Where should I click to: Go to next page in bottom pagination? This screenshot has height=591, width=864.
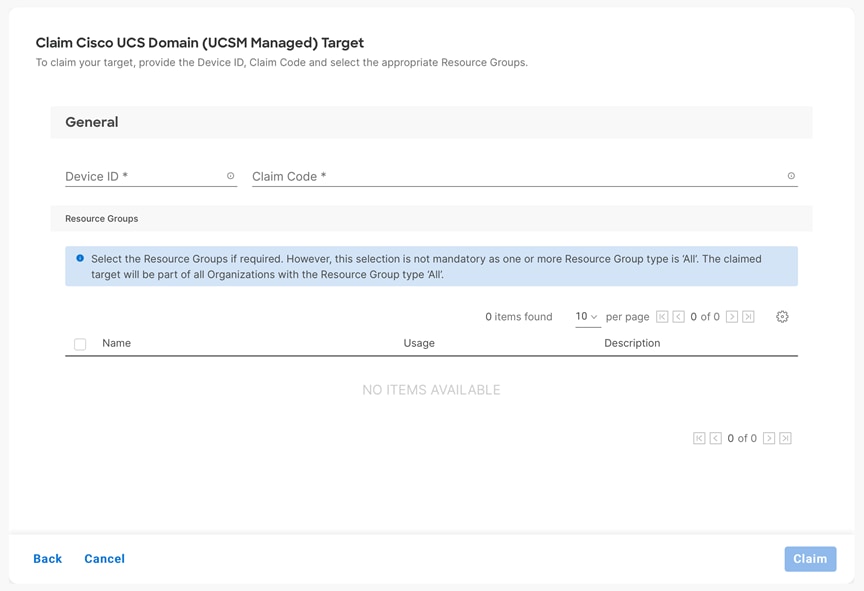pyautogui.click(x=769, y=438)
